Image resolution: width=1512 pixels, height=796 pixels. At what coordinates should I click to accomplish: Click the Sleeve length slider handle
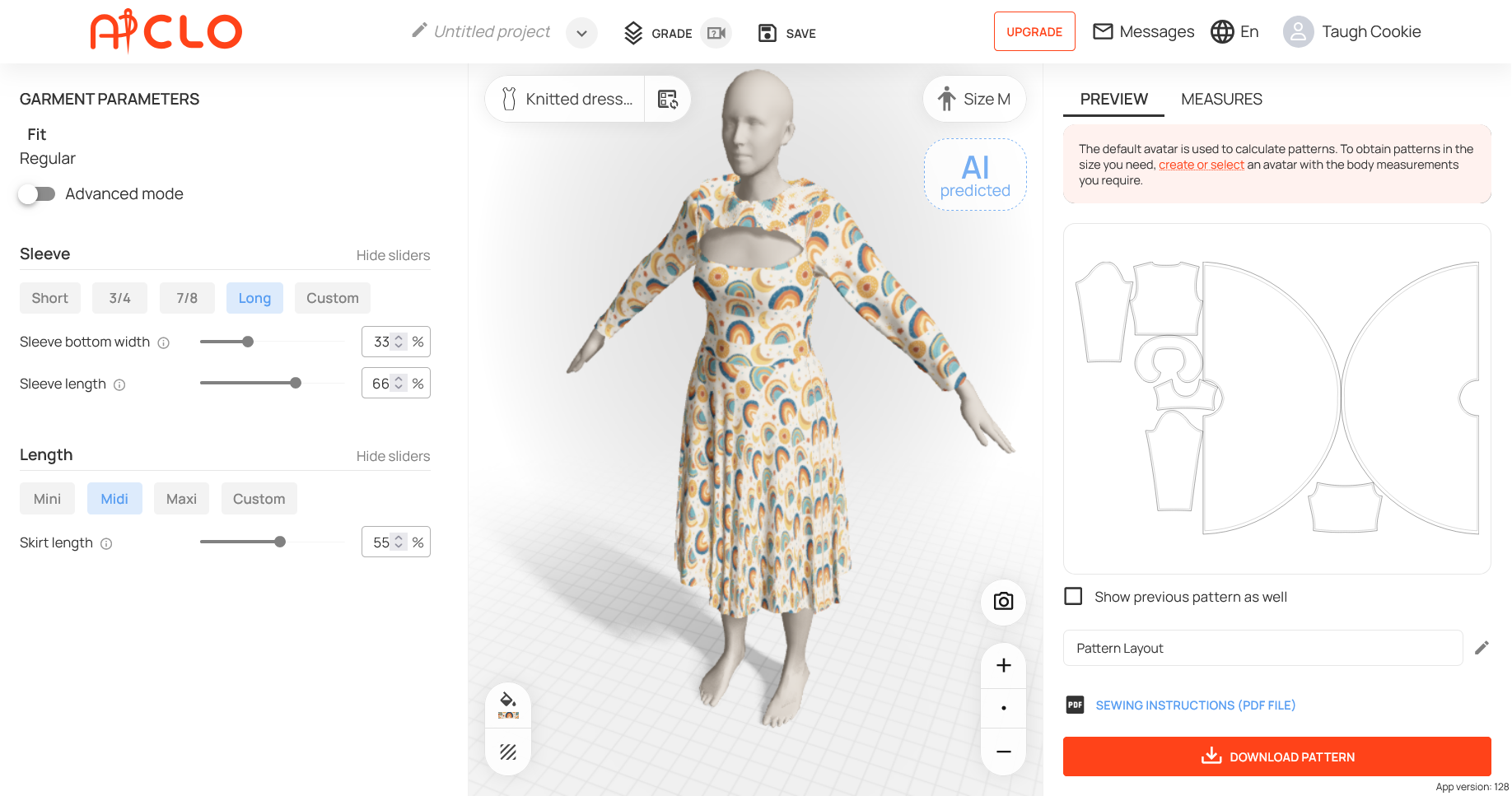coord(296,383)
